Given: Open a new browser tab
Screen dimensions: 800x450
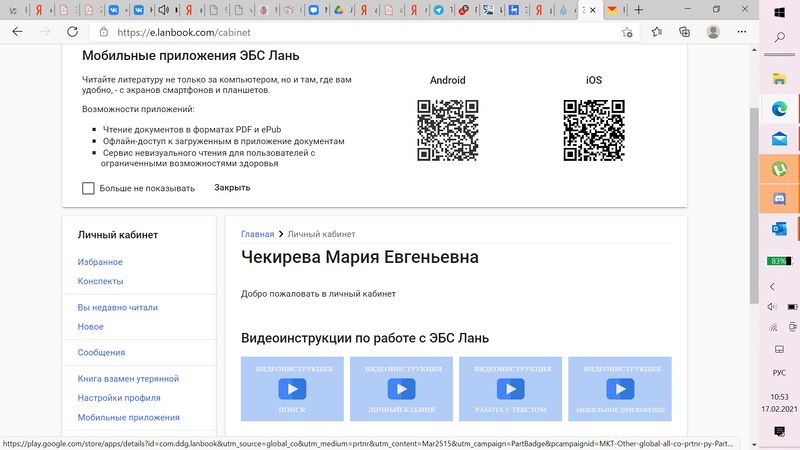Looking at the screenshot, I should point(638,10).
